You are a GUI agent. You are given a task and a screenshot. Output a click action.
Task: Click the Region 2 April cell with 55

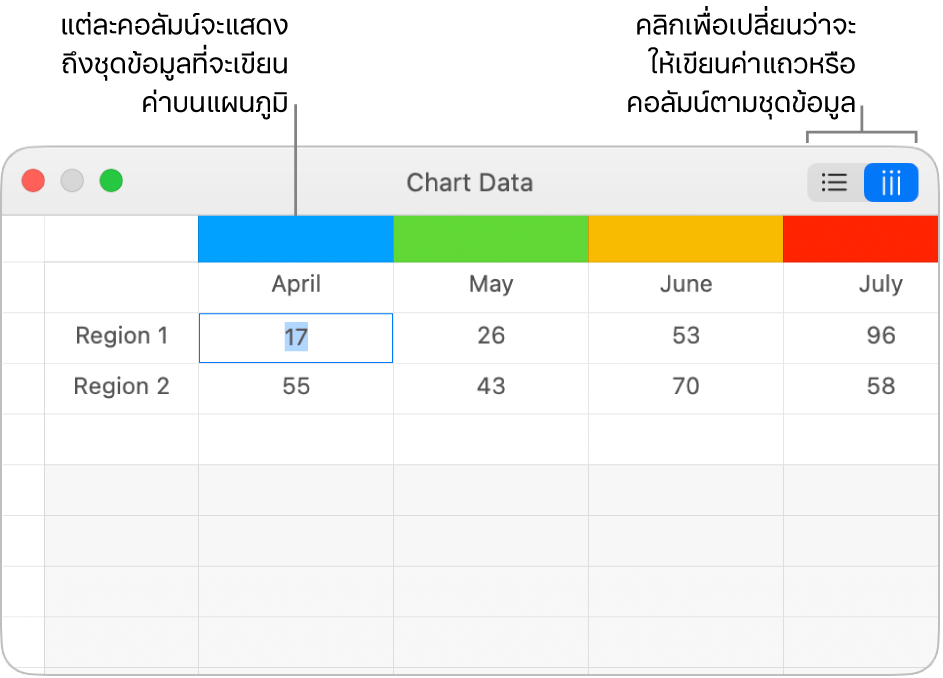(296, 387)
